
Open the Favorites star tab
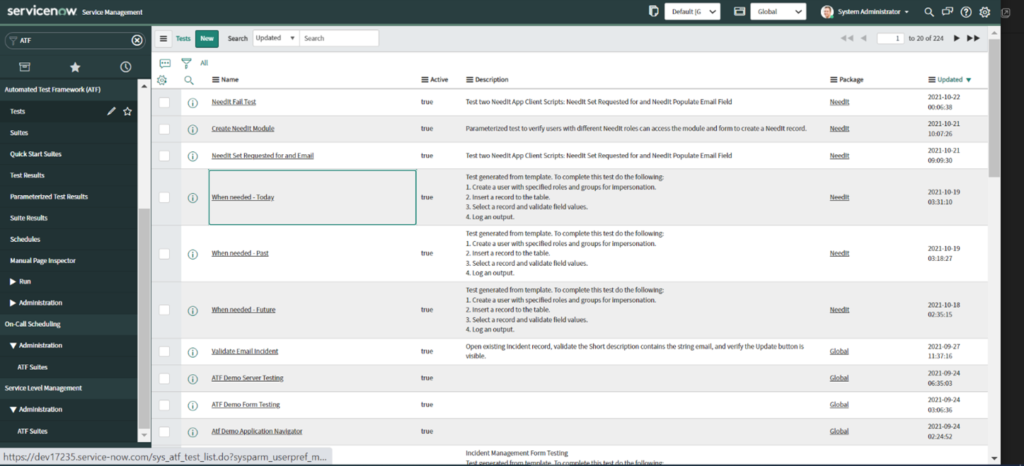click(x=75, y=67)
